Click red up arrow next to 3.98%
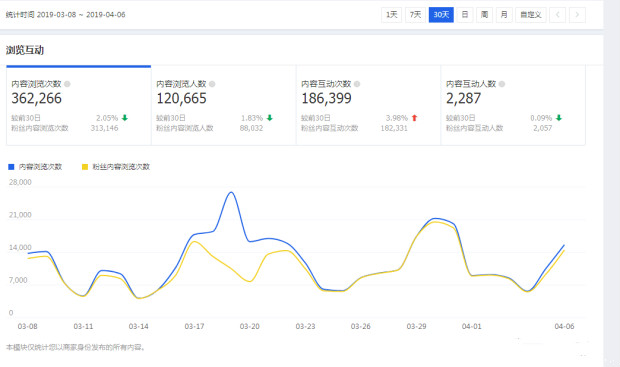Viewport: 620px width, 367px height. pyautogui.click(x=414, y=118)
